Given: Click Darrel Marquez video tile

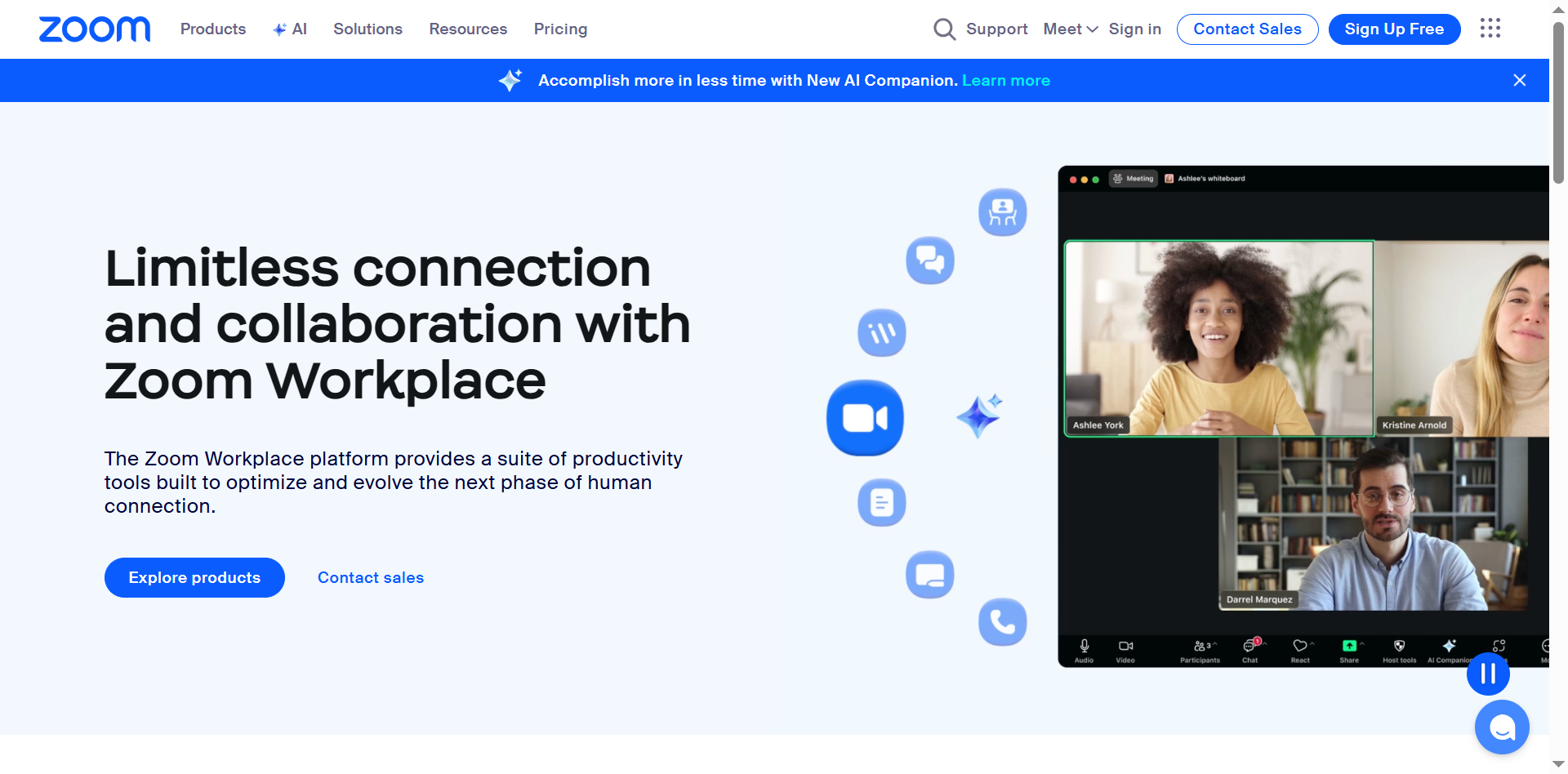Looking at the screenshot, I should pyautogui.click(x=1373, y=524).
